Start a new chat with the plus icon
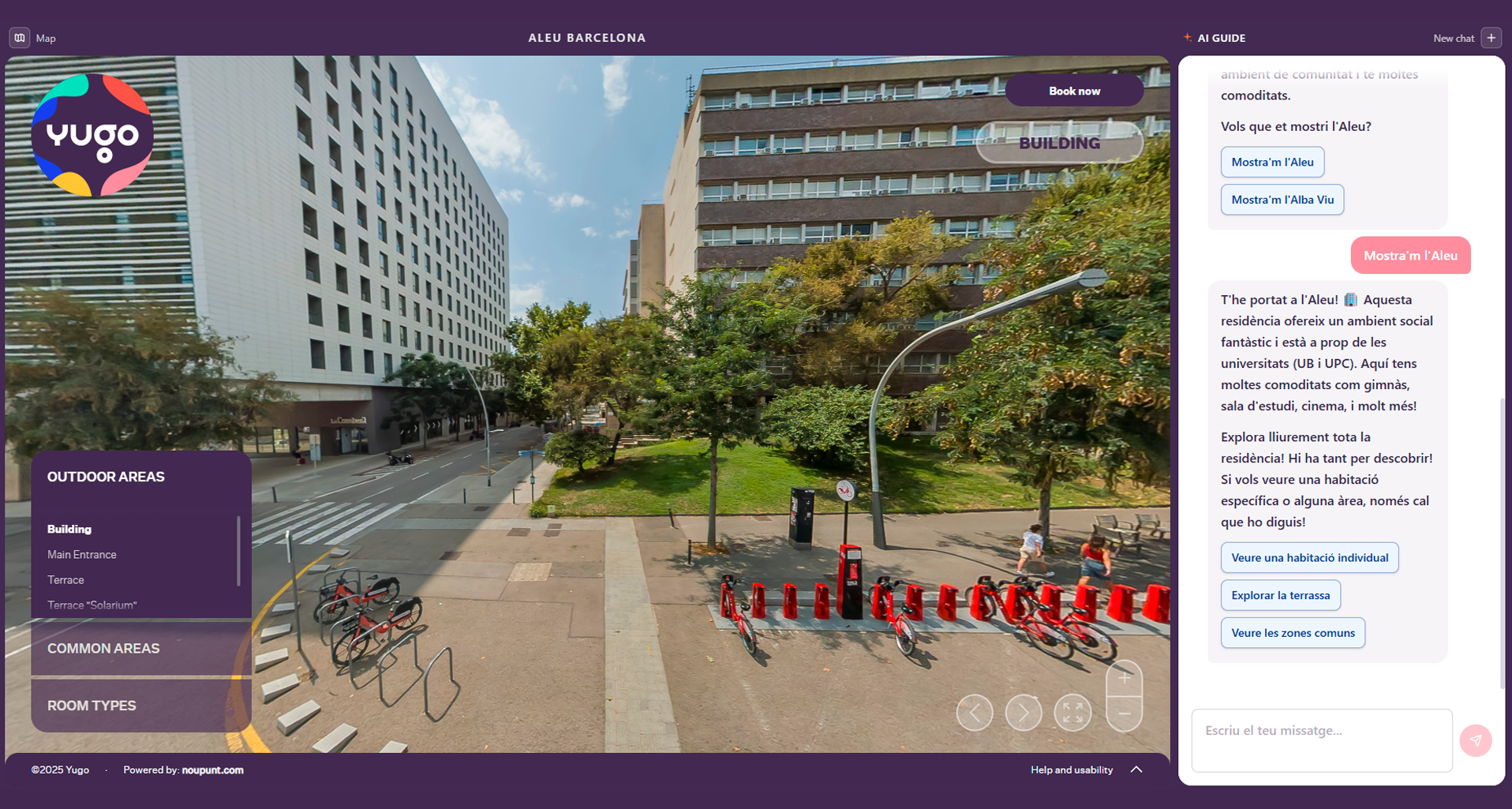 1491,37
